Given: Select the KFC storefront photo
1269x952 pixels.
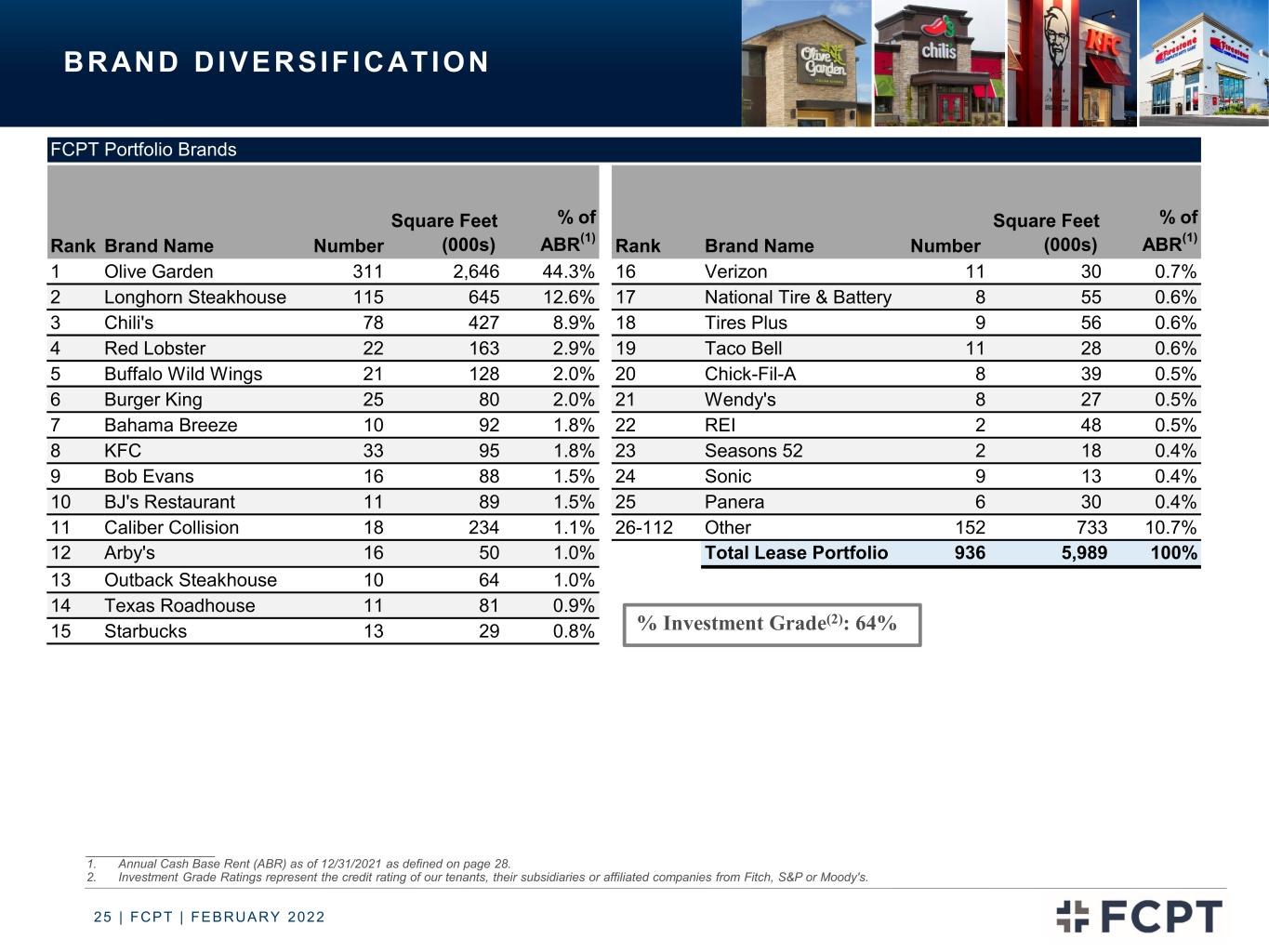Looking at the screenshot, I should [1072, 63].
